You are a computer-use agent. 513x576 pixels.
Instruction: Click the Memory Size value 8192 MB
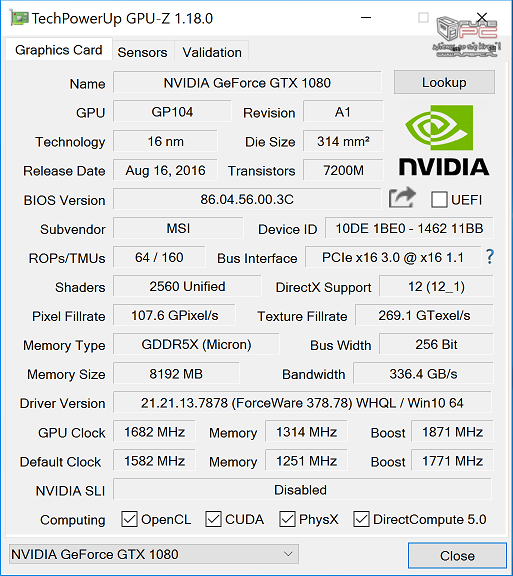[x=176, y=374]
